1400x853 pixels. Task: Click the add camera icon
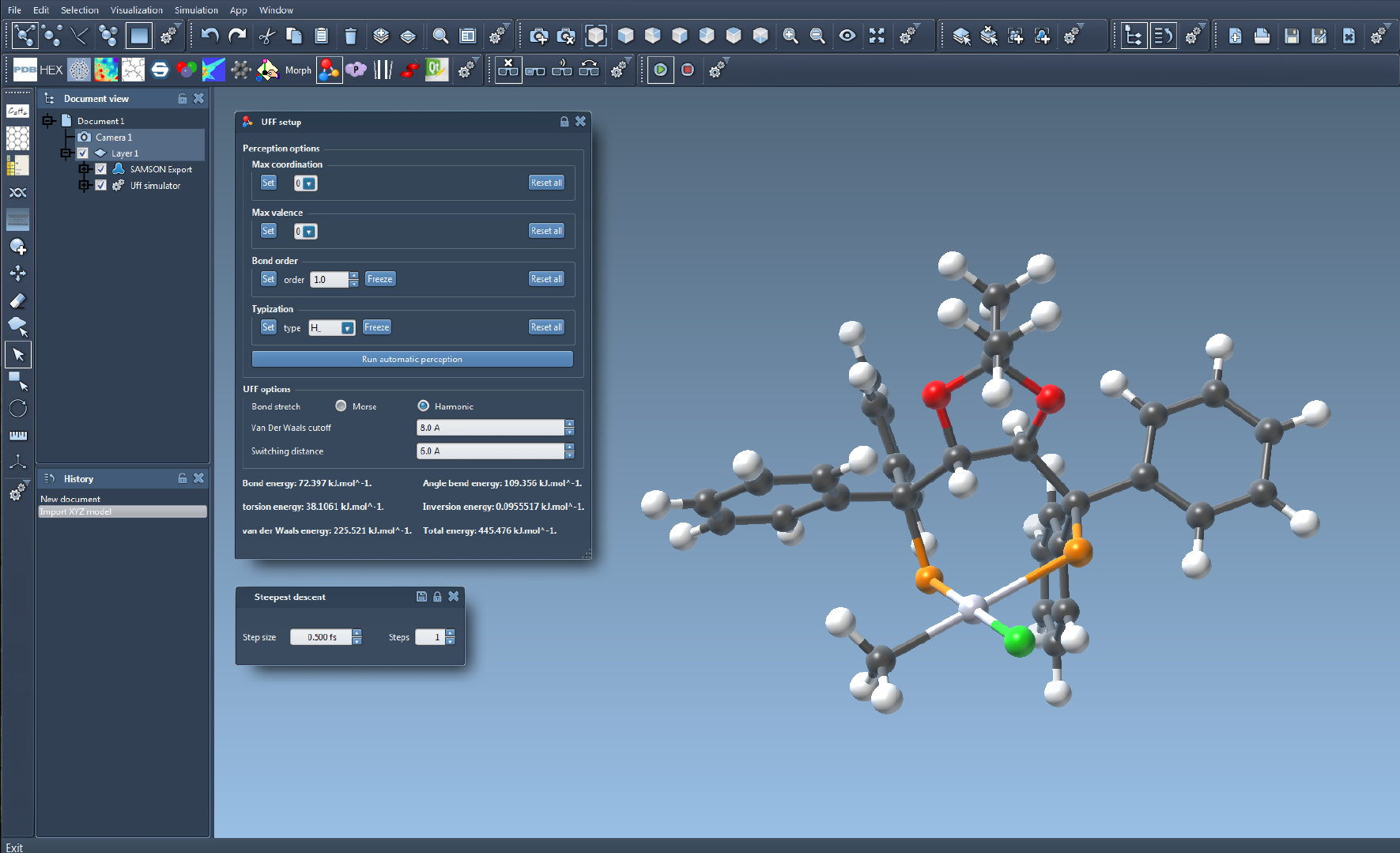538,36
